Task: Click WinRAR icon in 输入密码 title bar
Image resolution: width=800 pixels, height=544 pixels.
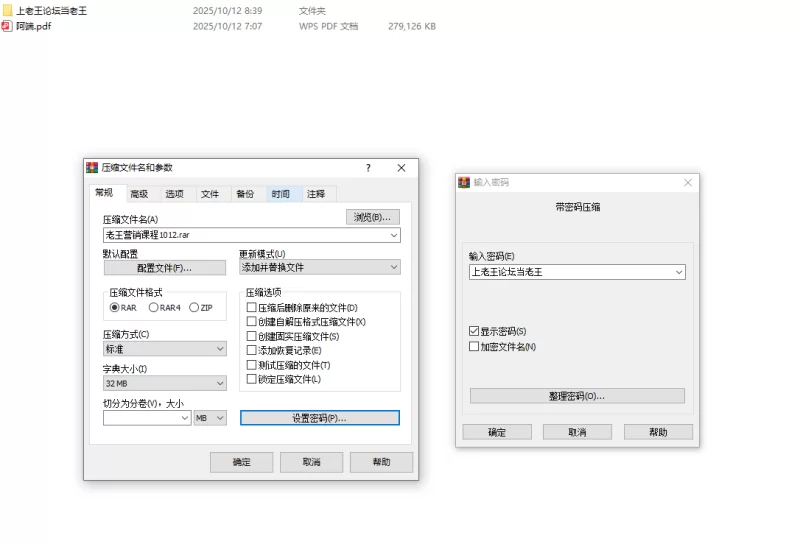Action: click(x=464, y=183)
